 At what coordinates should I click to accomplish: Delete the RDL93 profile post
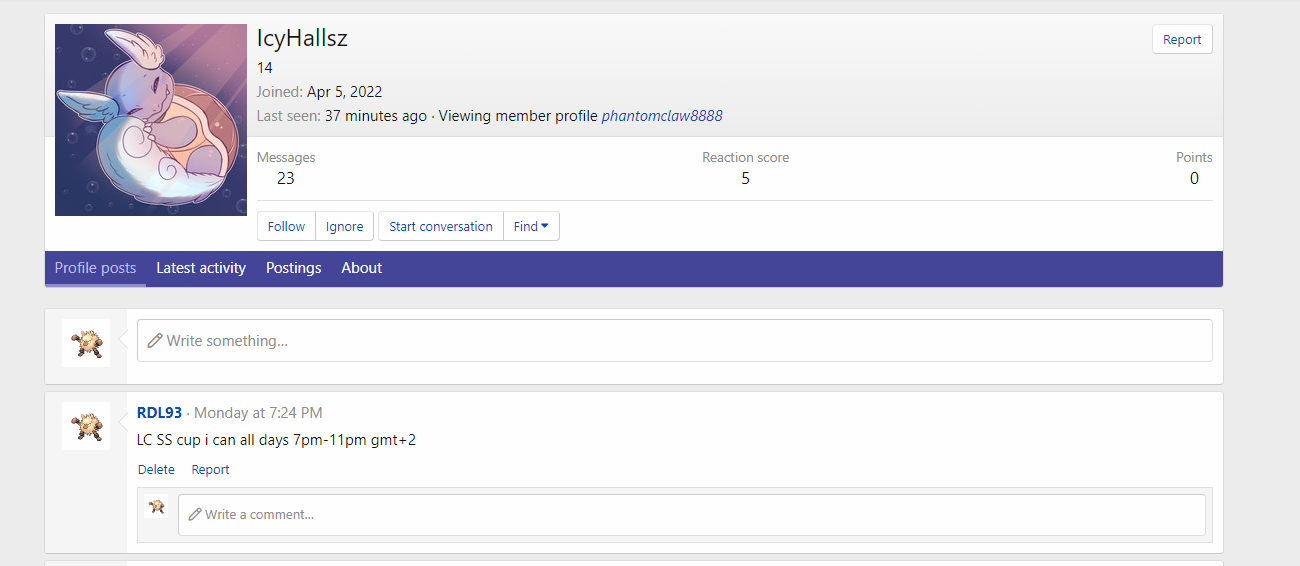click(x=156, y=470)
